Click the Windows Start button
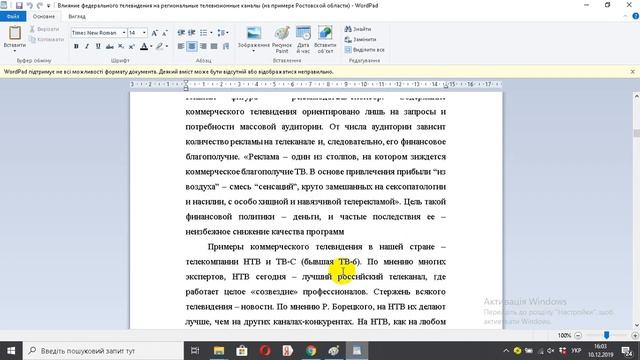The image size is (640, 360). point(11,351)
